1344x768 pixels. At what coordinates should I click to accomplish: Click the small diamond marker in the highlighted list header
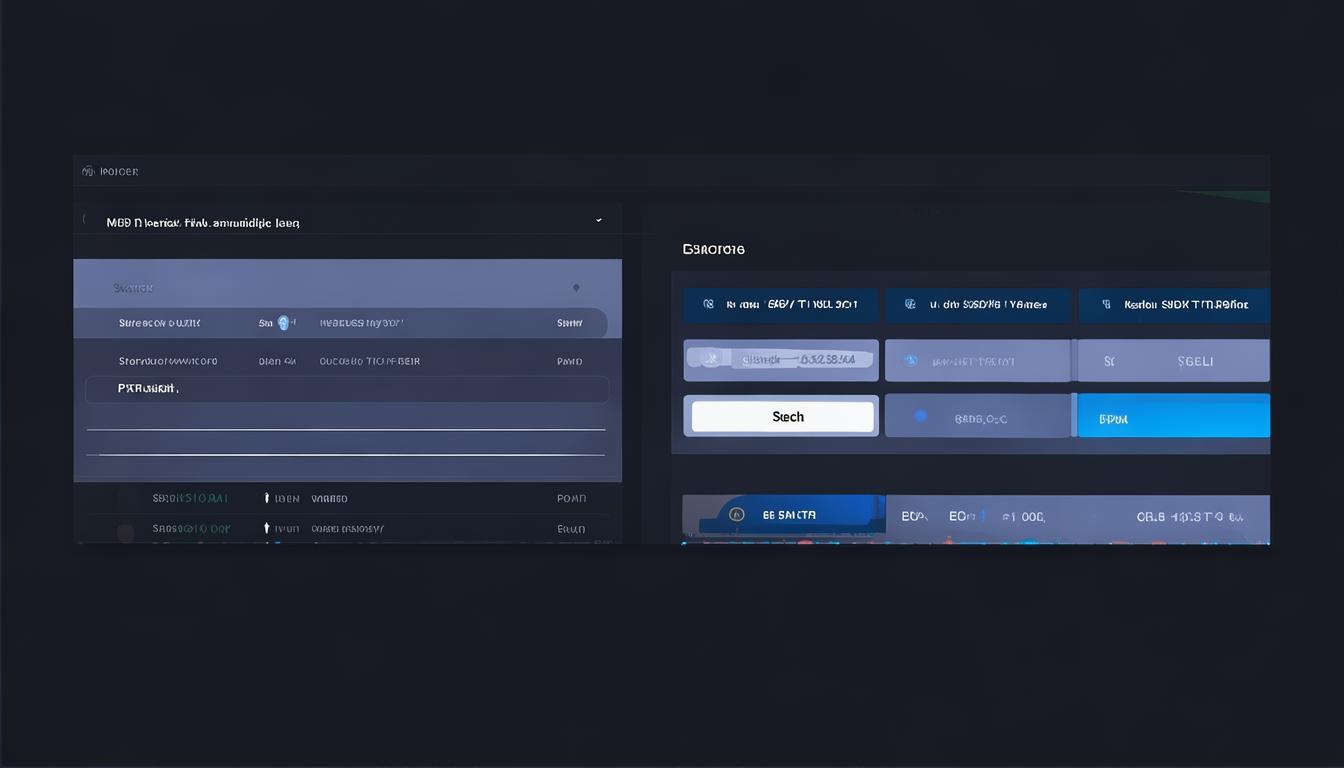pyautogui.click(x=576, y=288)
